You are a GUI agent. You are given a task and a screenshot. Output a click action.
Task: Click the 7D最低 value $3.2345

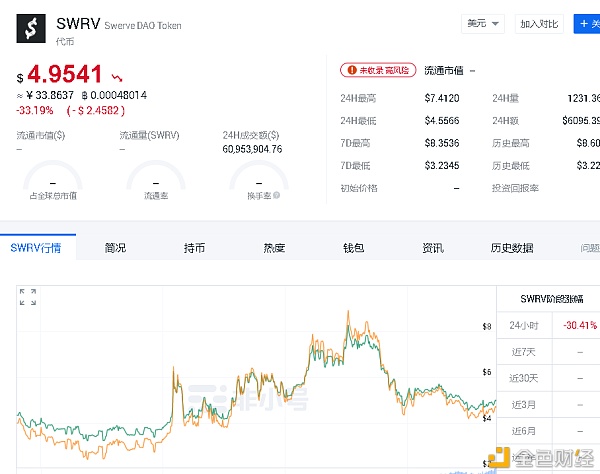pyautogui.click(x=442, y=166)
